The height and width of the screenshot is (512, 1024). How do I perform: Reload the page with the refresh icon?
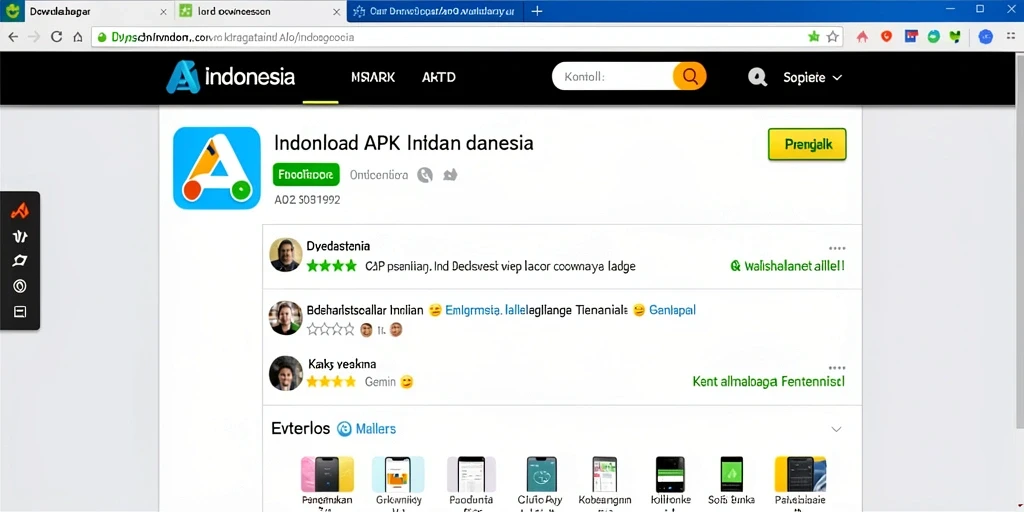(56, 37)
